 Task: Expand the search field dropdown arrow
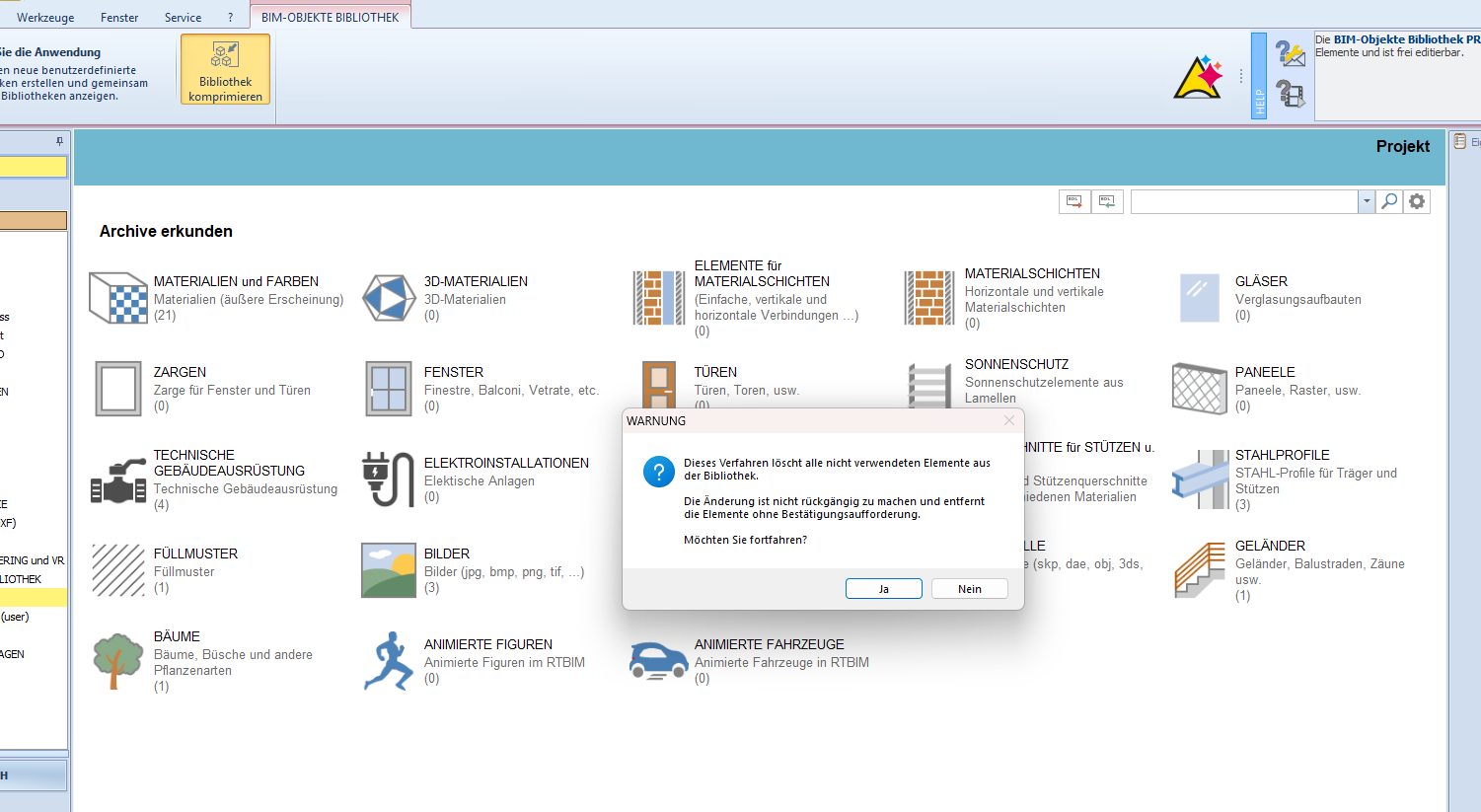(x=1367, y=201)
